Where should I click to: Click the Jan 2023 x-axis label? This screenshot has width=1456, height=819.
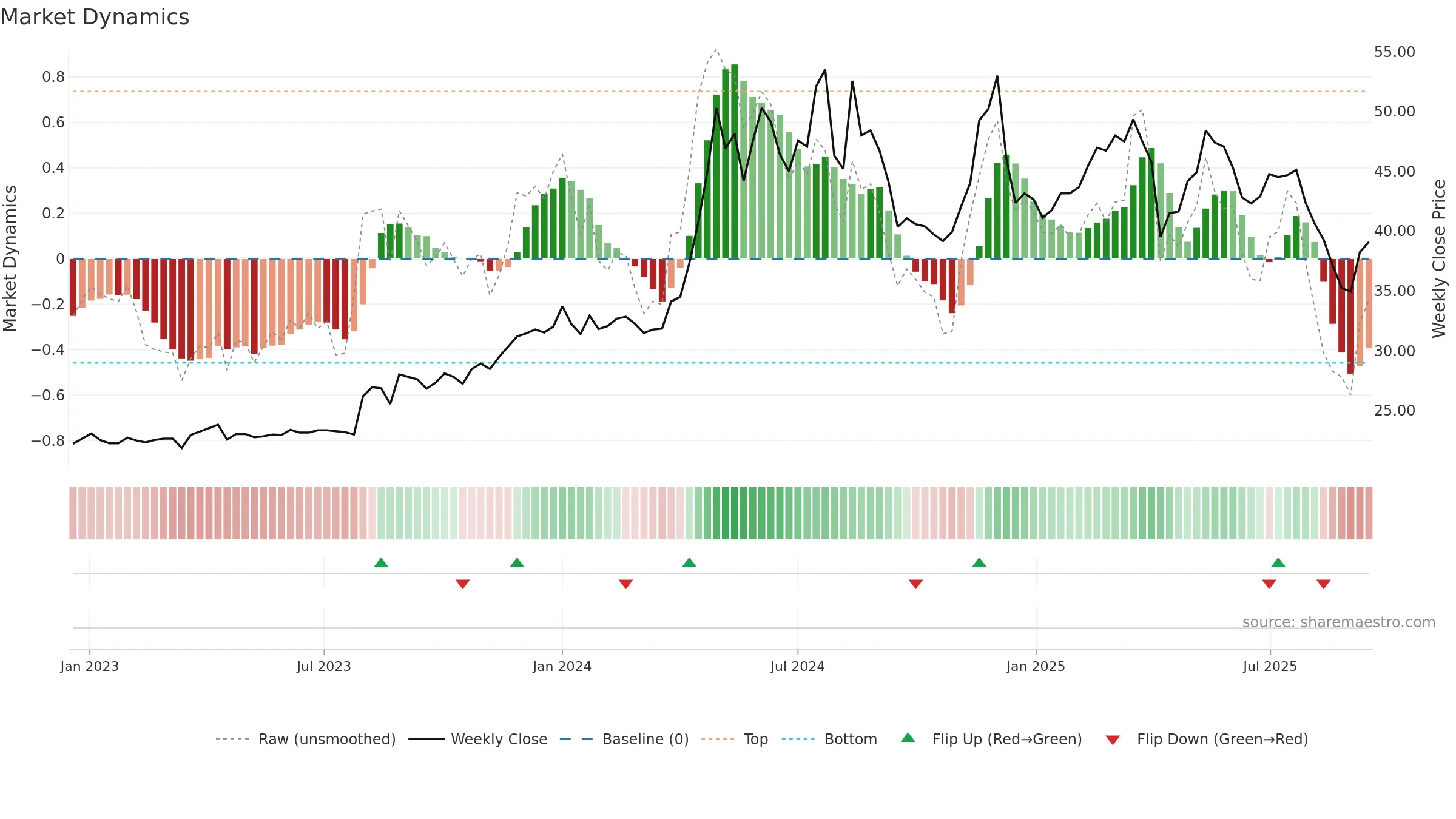(x=90, y=666)
